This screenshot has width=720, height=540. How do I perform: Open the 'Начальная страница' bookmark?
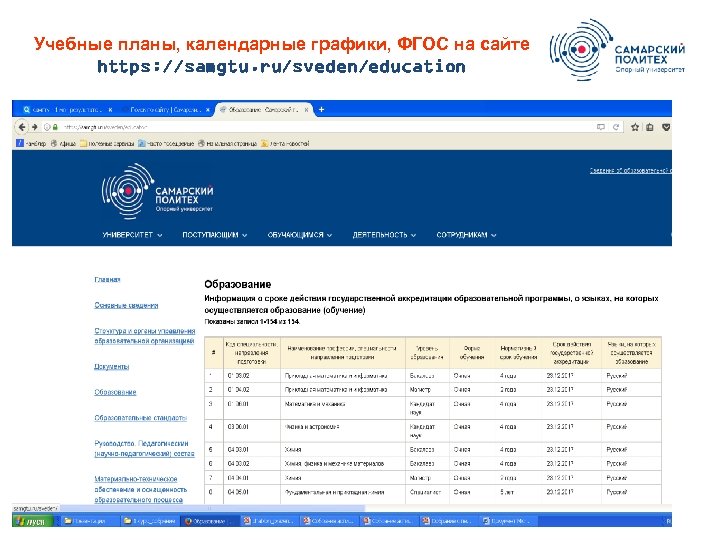click(227, 143)
